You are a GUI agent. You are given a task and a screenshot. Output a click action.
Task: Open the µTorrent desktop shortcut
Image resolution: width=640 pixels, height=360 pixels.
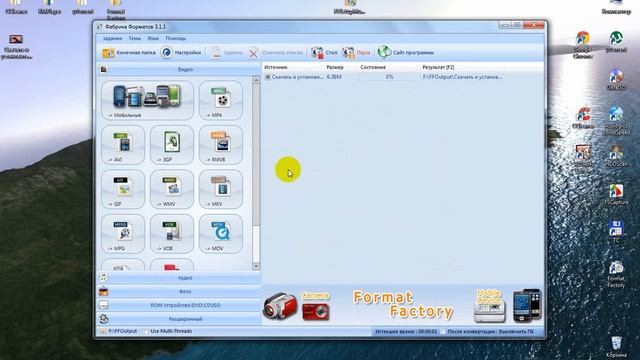[x=616, y=42]
